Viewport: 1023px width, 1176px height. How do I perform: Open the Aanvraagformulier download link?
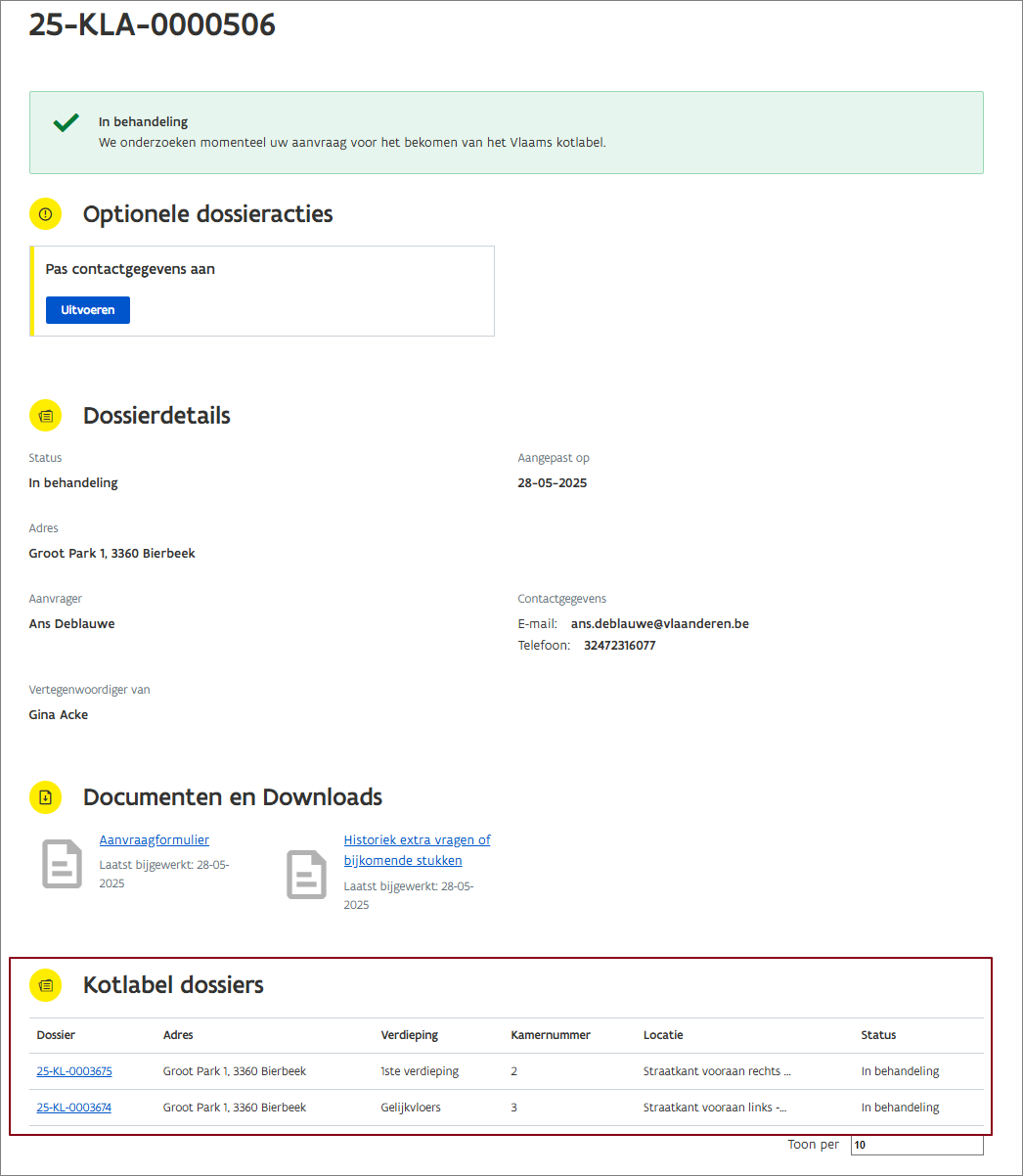154,839
